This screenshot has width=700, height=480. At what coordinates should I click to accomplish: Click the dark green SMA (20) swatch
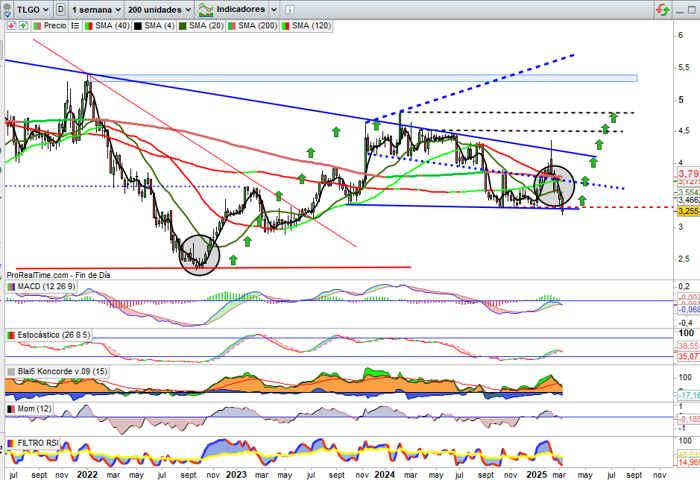[183, 26]
